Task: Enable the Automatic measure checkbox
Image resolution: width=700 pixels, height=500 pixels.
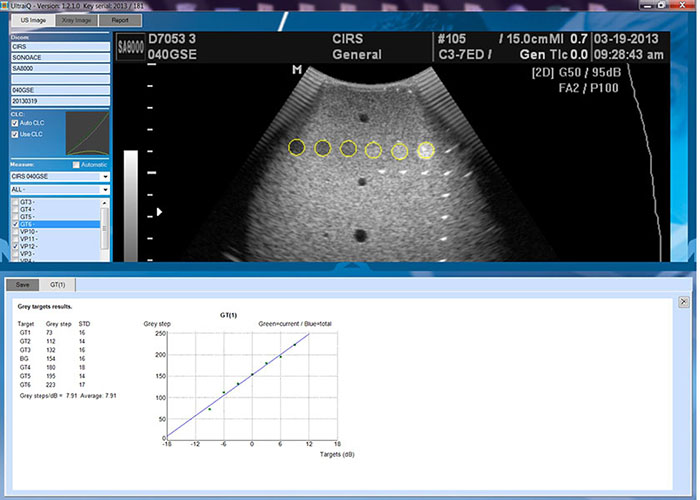Action: coord(76,165)
